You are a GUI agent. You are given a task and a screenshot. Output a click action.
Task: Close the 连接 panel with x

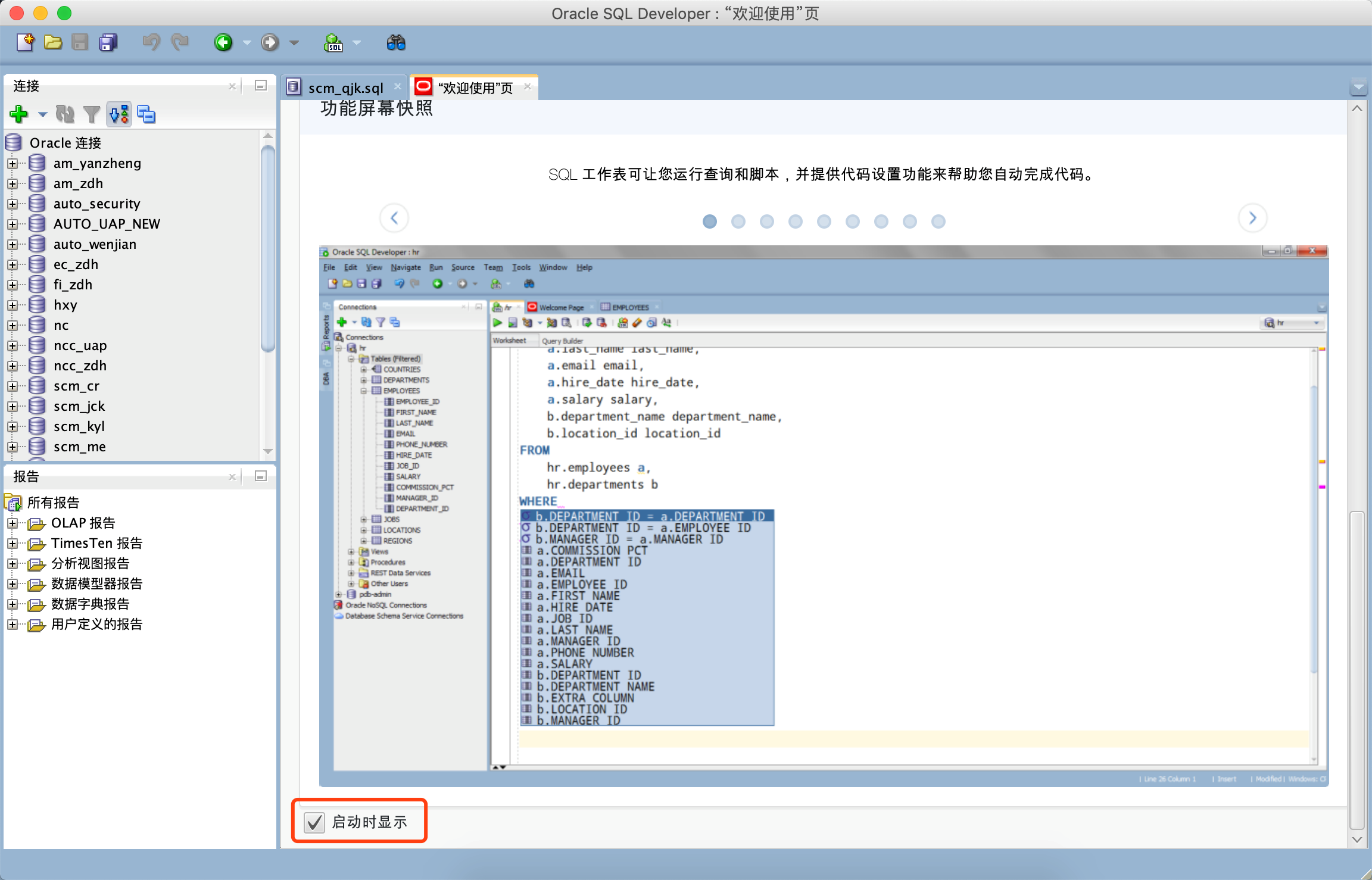point(232,86)
